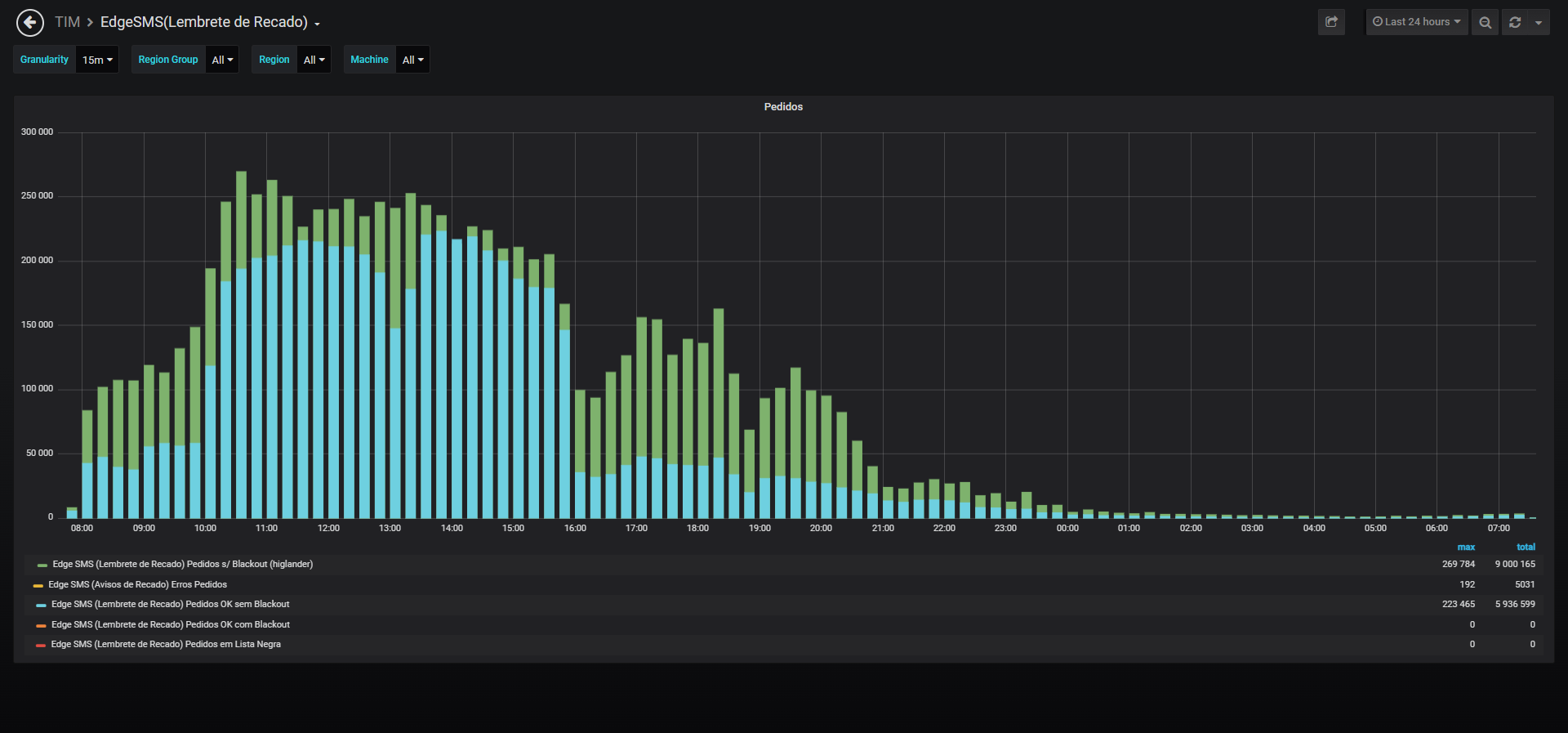Open the Machine All dropdown
The width and height of the screenshot is (1568, 733).
coord(412,60)
